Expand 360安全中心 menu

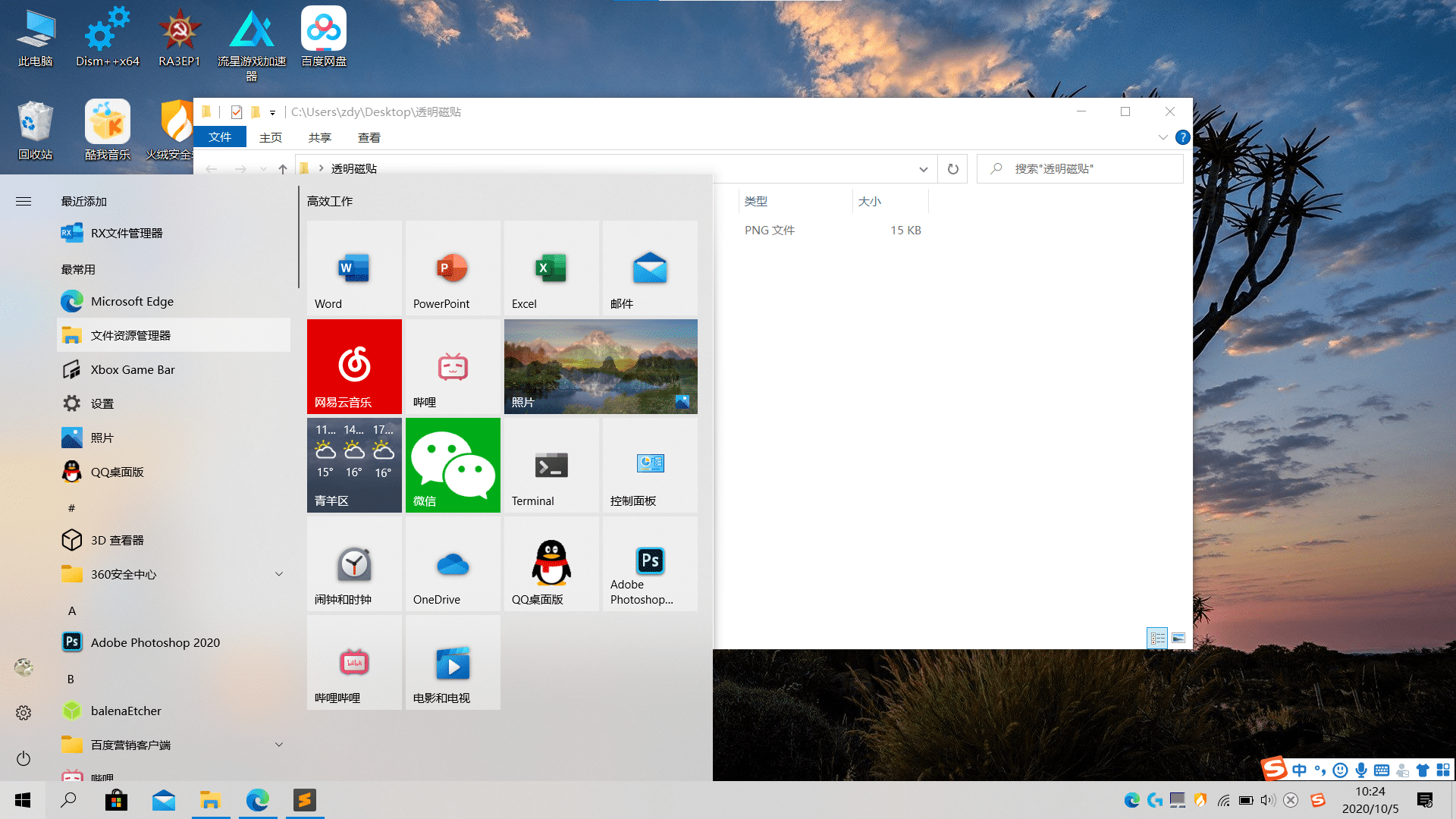pos(278,574)
